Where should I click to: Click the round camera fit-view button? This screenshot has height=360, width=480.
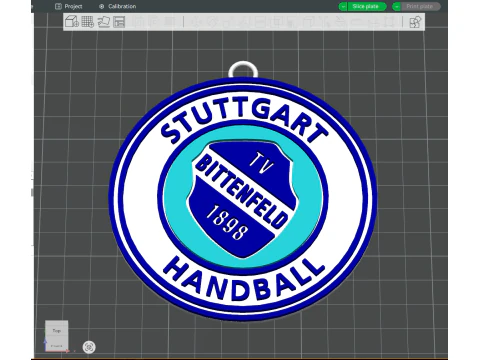click(89, 347)
